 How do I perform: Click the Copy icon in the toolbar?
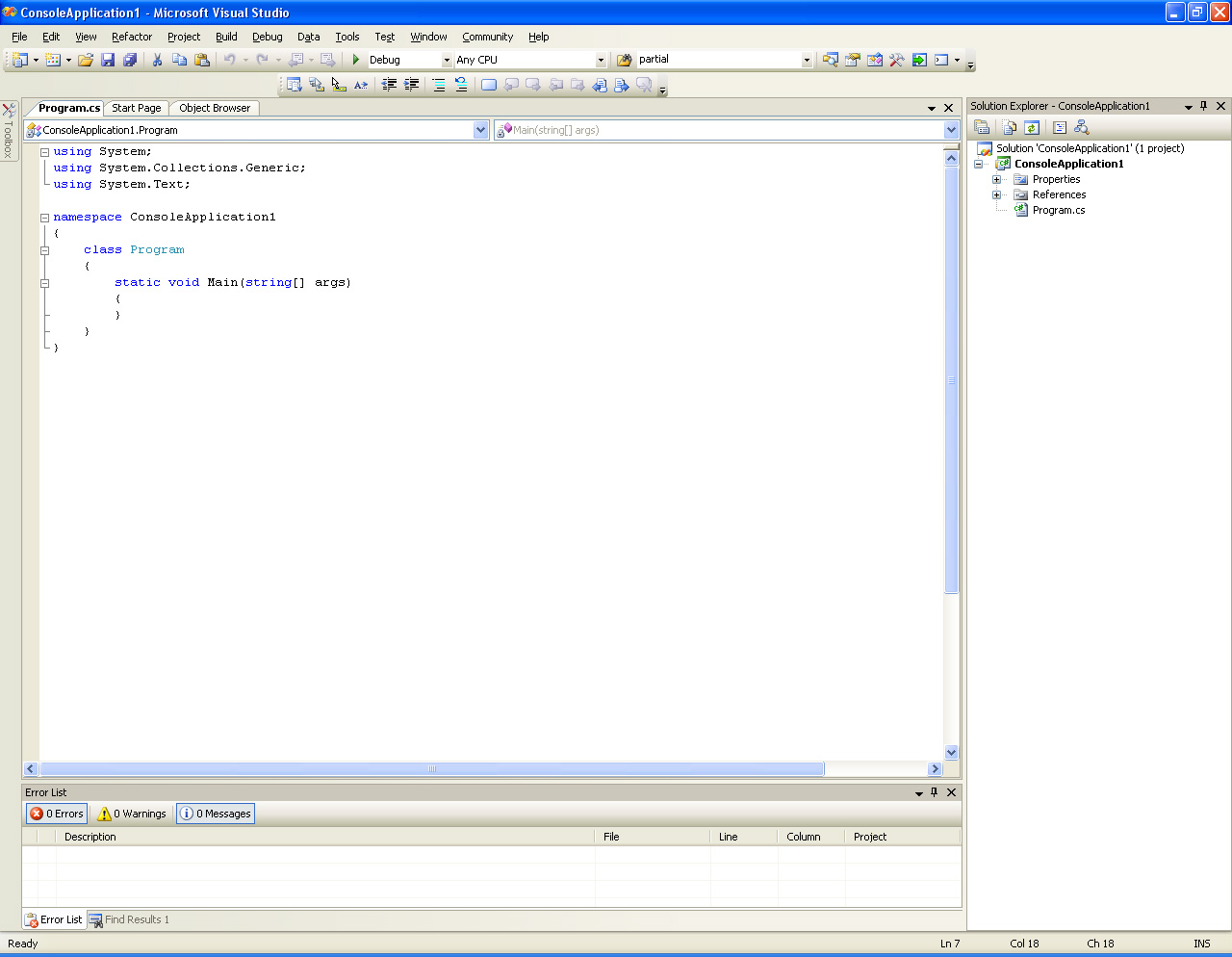tap(179, 60)
